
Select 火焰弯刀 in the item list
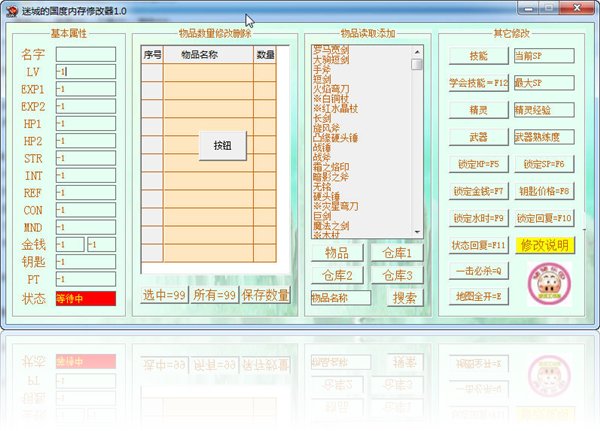(331, 89)
